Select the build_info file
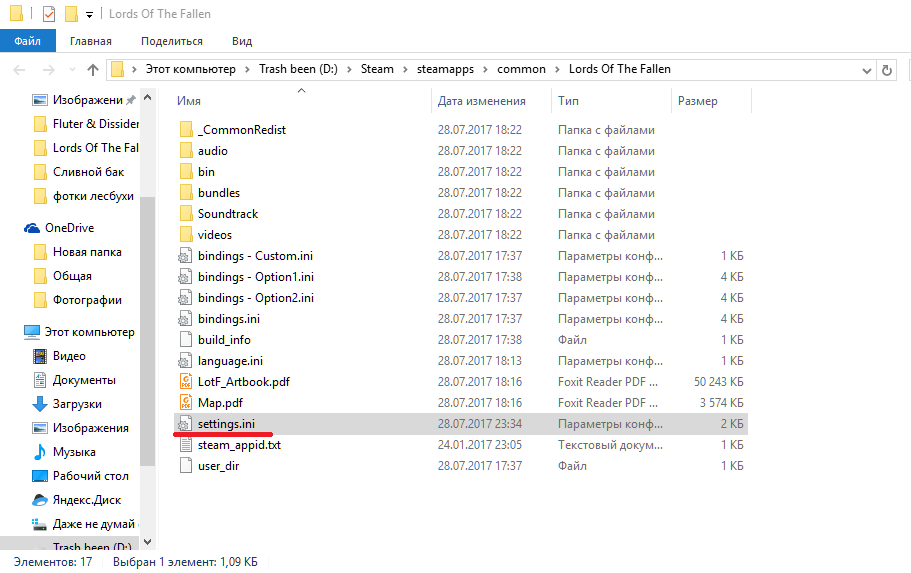 pos(224,340)
